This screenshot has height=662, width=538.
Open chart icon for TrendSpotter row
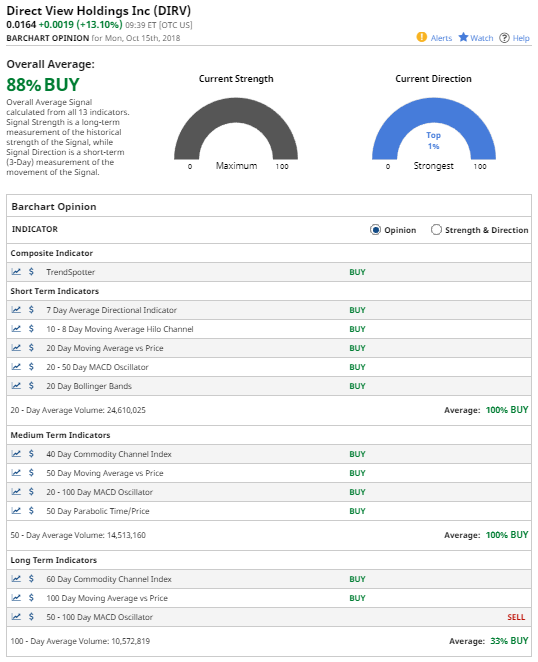16,271
